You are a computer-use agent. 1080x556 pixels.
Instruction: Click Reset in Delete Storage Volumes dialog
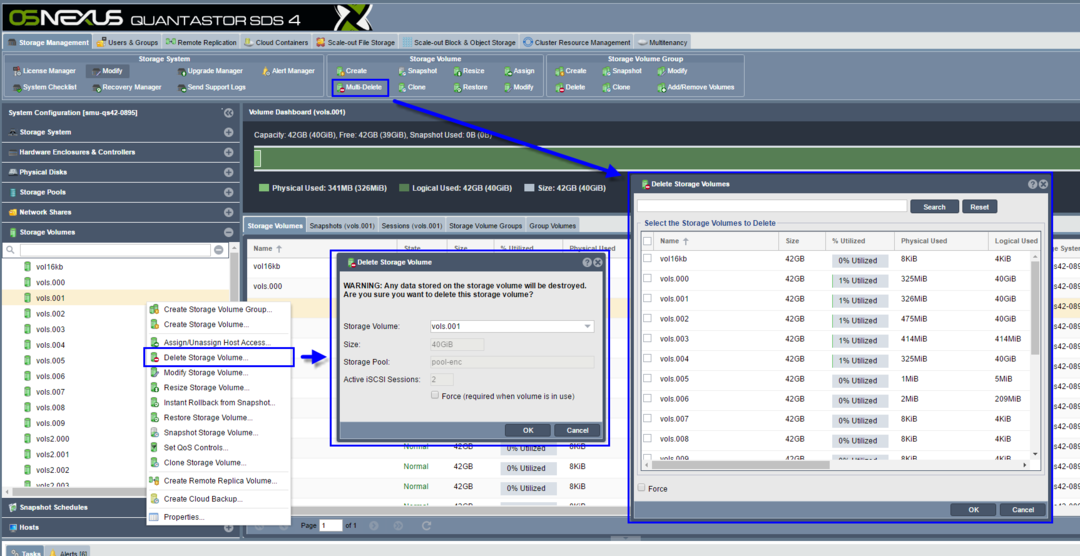(979, 207)
